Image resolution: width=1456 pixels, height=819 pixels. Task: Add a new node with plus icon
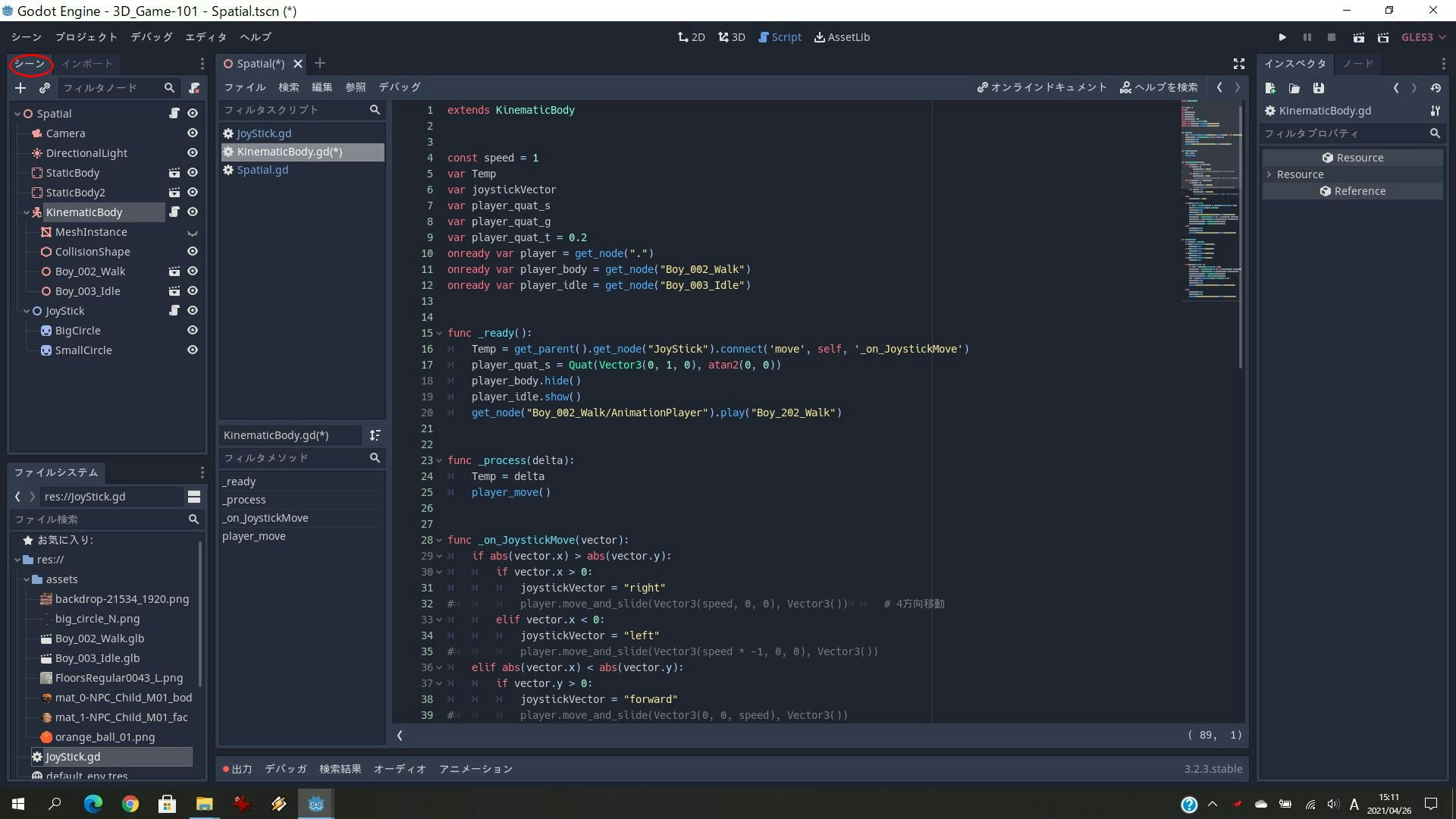pyautogui.click(x=20, y=88)
